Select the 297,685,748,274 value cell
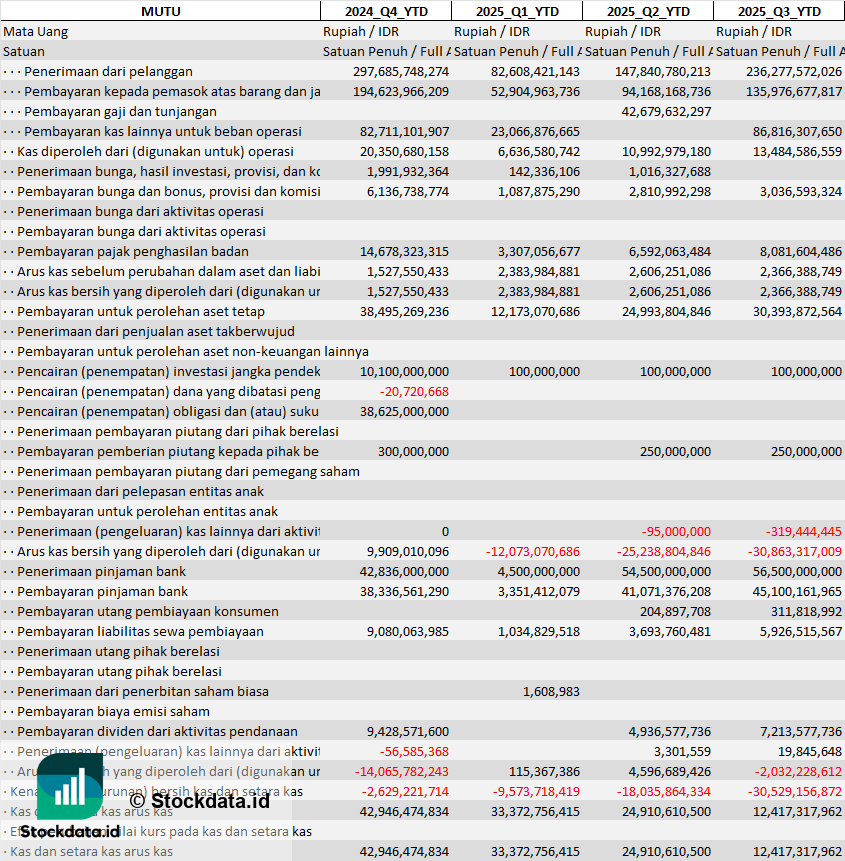Screen dimensions: 845x861 pyautogui.click(x=401, y=71)
